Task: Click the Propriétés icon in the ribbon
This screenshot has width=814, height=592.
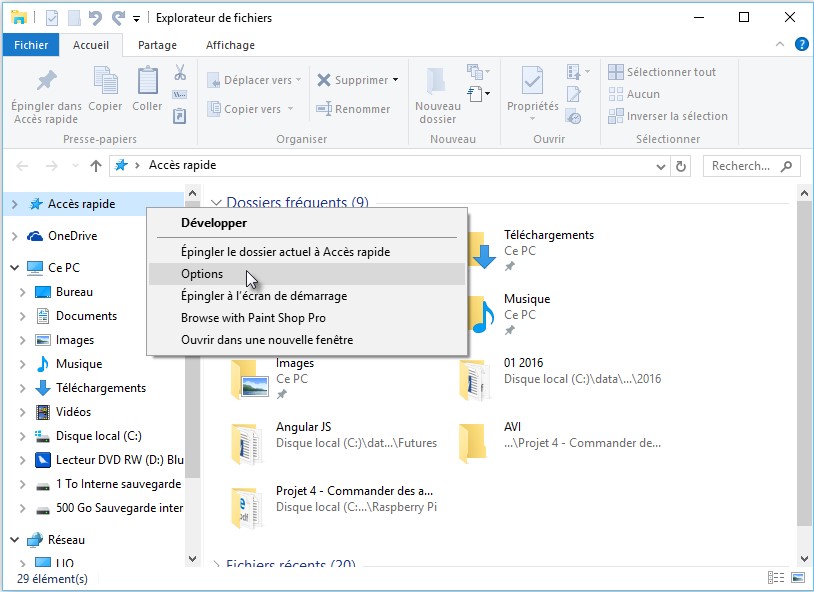Action: (532, 81)
